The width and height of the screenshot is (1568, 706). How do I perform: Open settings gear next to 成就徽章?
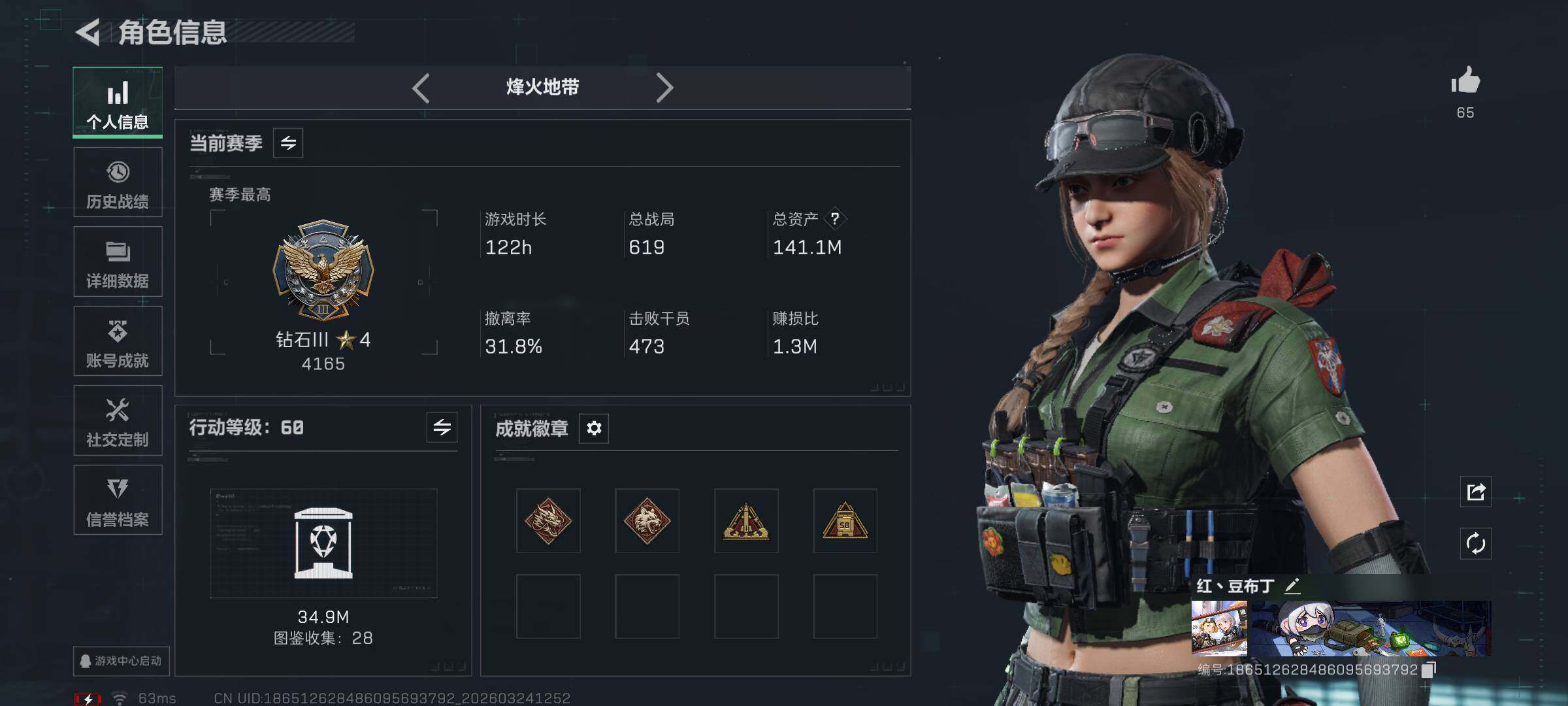coord(594,428)
